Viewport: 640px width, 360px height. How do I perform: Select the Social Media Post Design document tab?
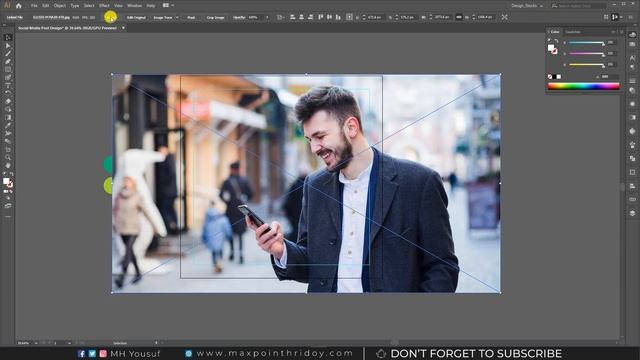[67, 28]
